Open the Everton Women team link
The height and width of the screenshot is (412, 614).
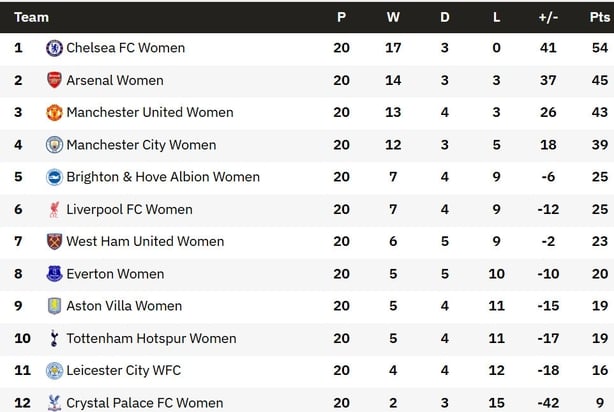115,274
